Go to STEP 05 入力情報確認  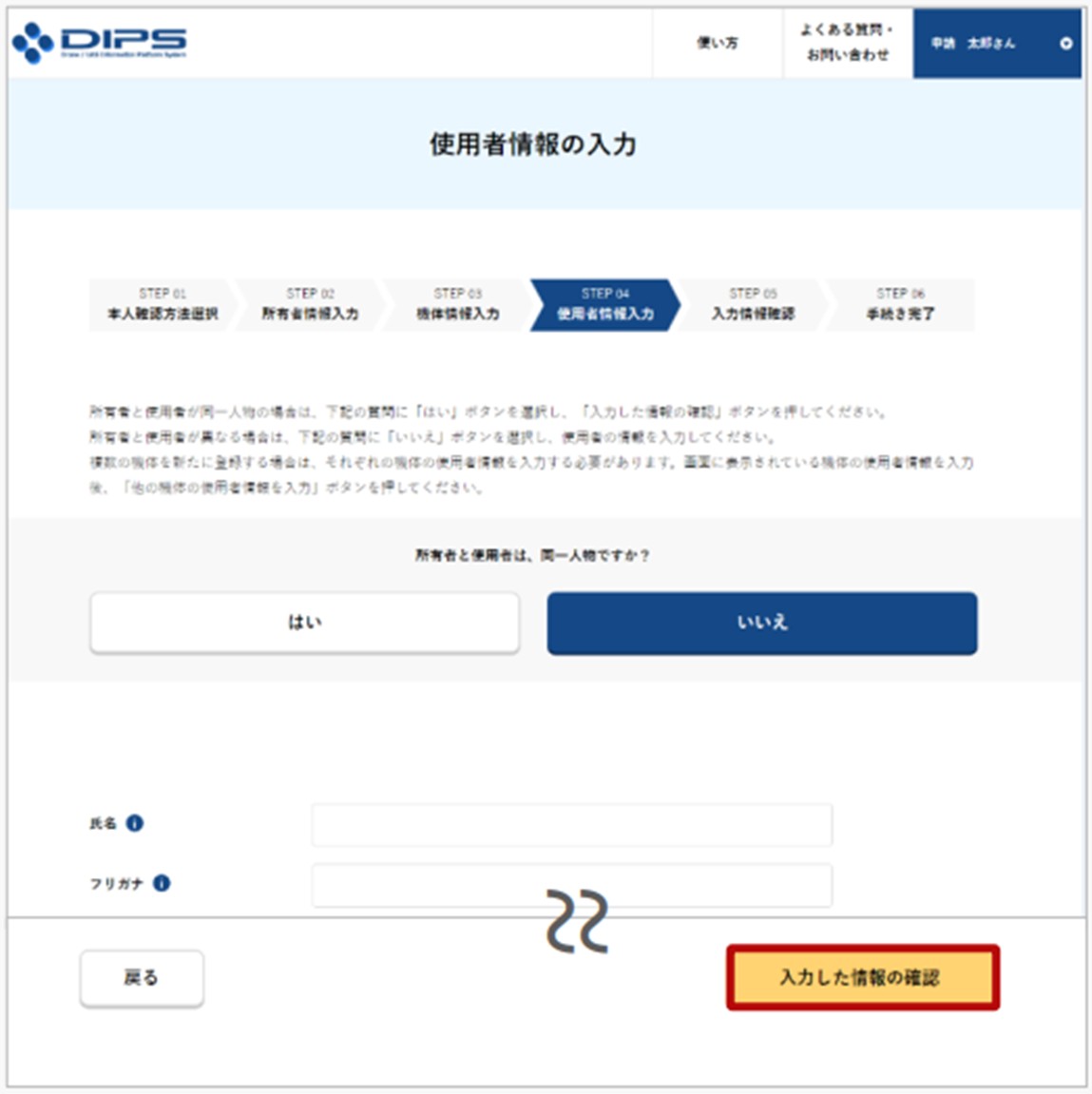753,305
